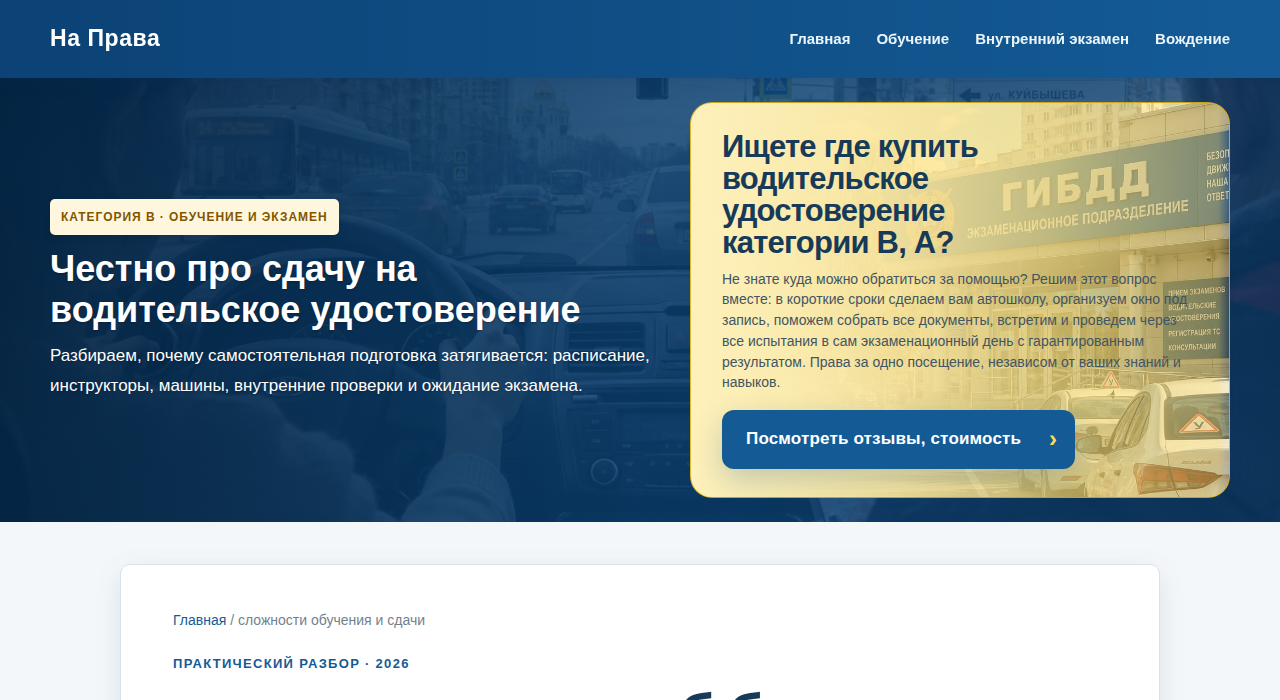Click the Категория B · Обучение и экзамен badge
1280x700 pixels.
click(194, 217)
